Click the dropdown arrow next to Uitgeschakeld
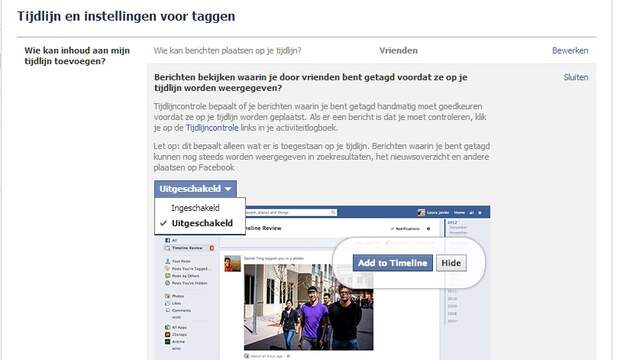The width and height of the screenshot is (640, 360). (228, 189)
